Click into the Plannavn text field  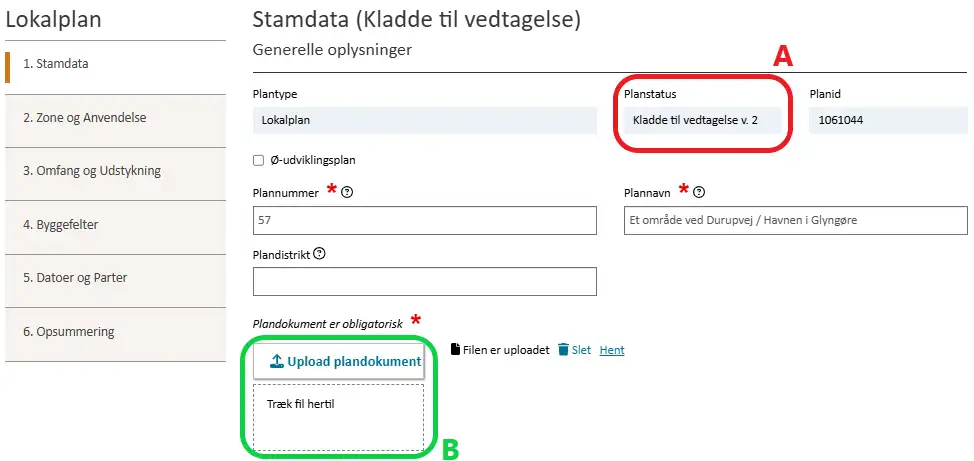(x=796, y=221)
